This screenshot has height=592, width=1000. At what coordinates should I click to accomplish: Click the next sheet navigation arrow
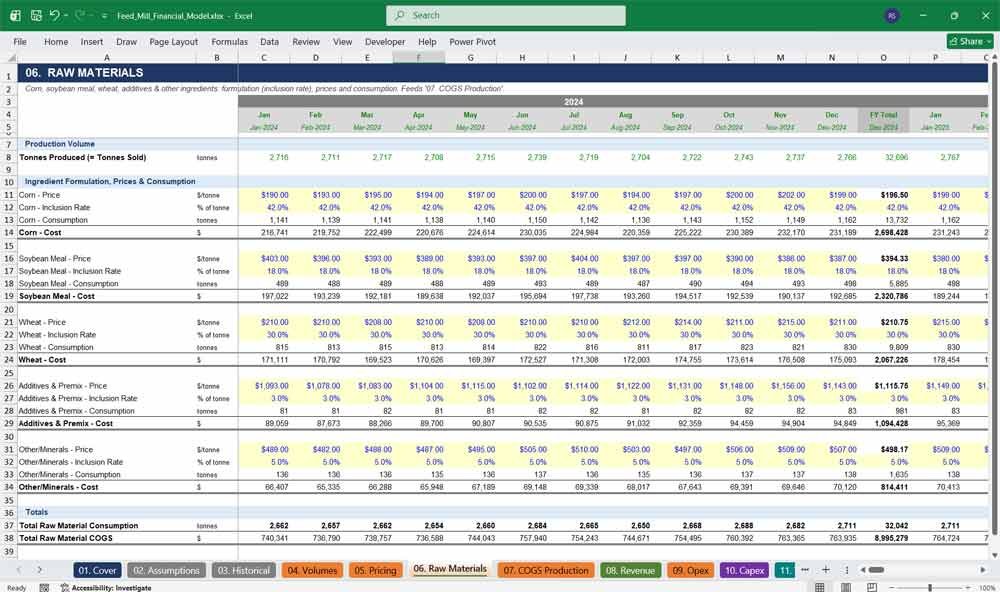pyautogui.click(x=40, y=570)
